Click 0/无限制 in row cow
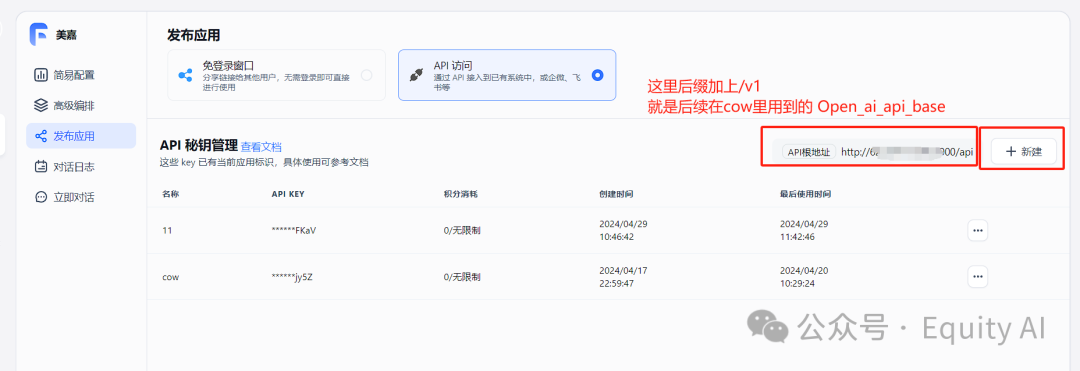The height and width of the screenshot is (371, 1080). [x=462, y=277]
